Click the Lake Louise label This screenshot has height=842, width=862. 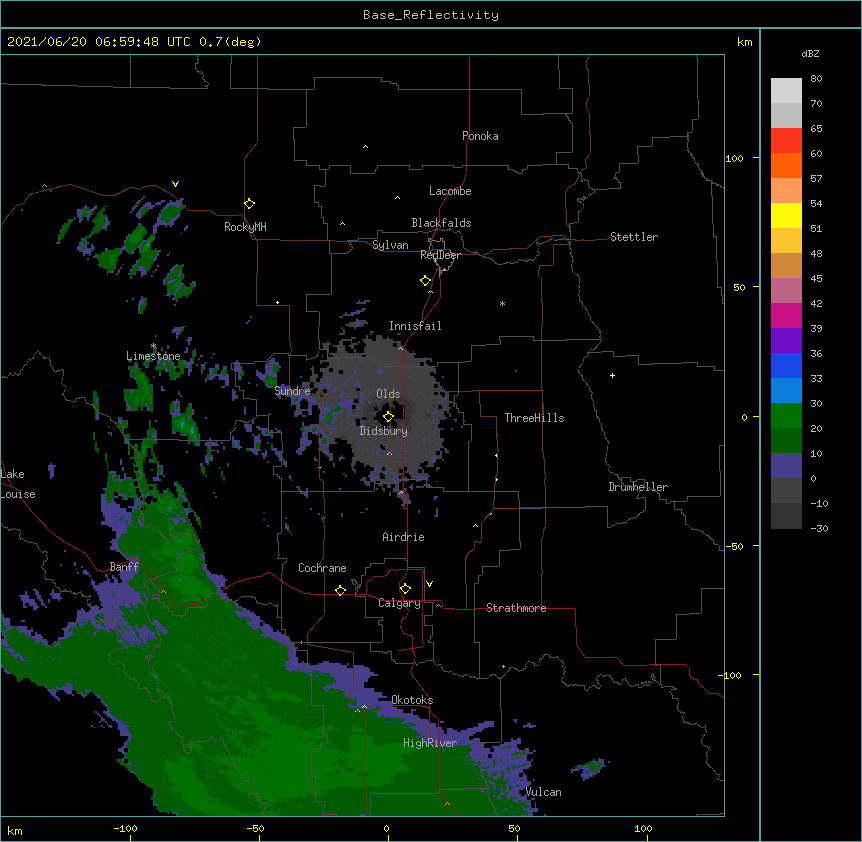pyautogui.click(x=18, y=484)
